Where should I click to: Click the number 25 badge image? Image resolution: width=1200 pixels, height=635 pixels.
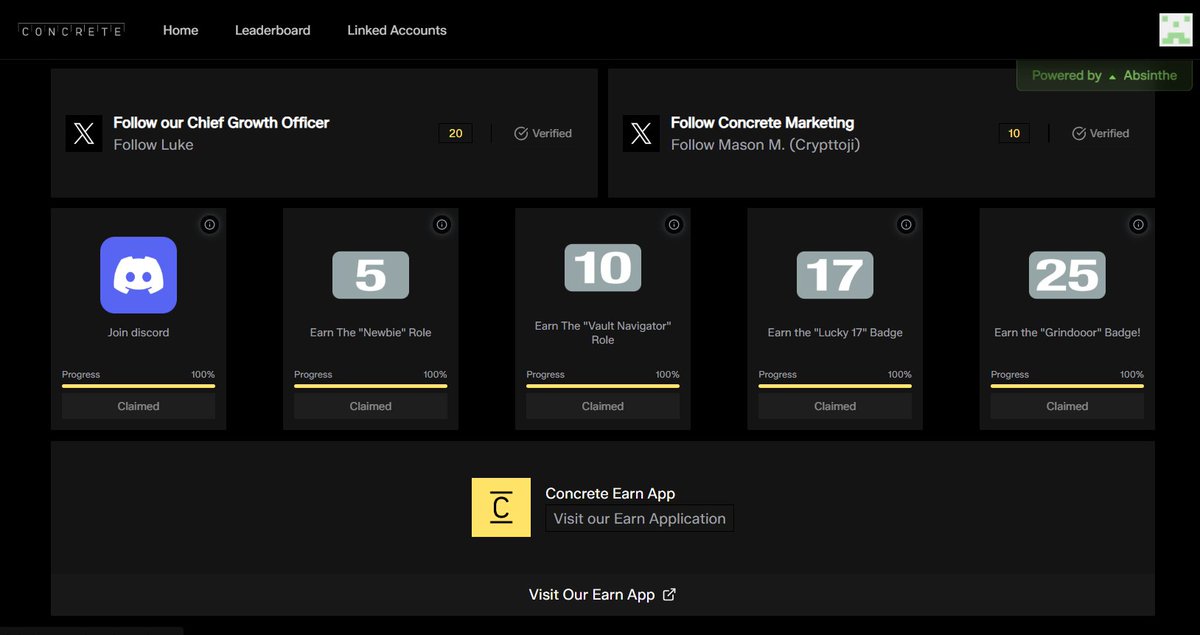1067,275
